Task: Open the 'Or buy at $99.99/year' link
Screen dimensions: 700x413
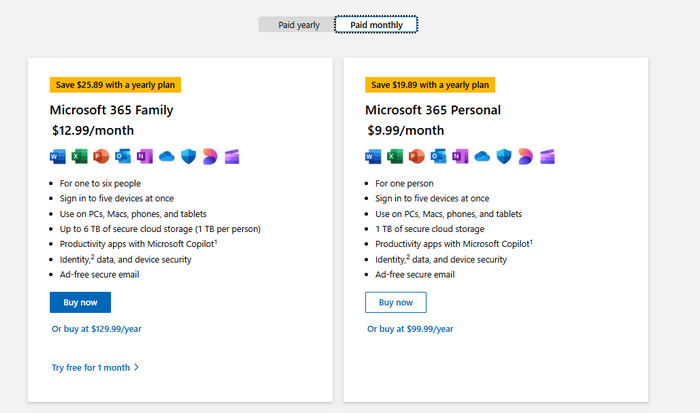Action: coord(410,328)
